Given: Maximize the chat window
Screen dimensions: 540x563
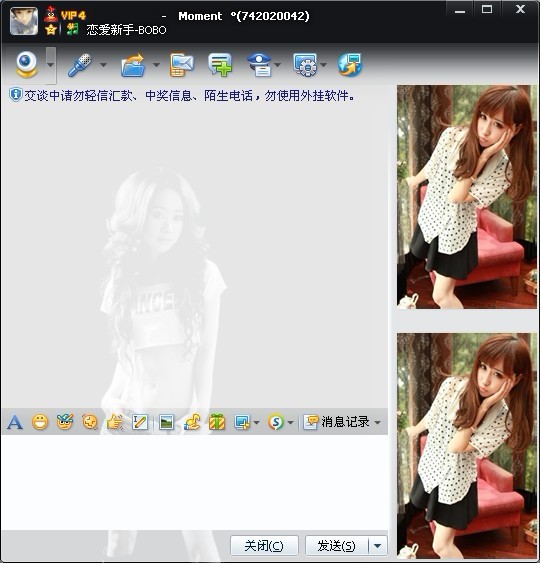Looking at the screenshot, I should click(487, 9).
